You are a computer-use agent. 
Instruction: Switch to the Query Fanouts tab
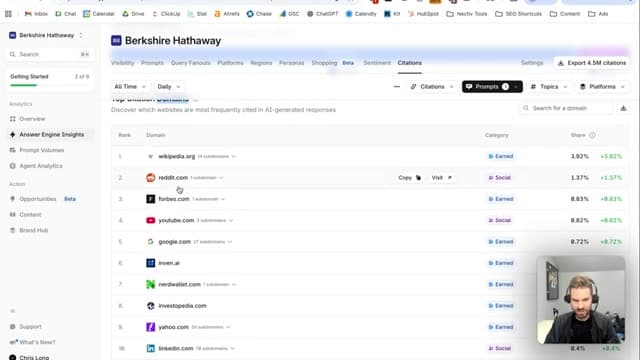[191, 63]
